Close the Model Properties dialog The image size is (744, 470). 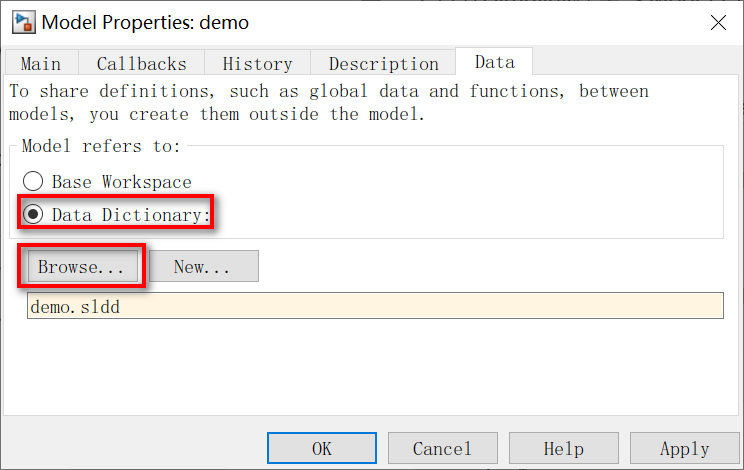[x=718, y=22]
